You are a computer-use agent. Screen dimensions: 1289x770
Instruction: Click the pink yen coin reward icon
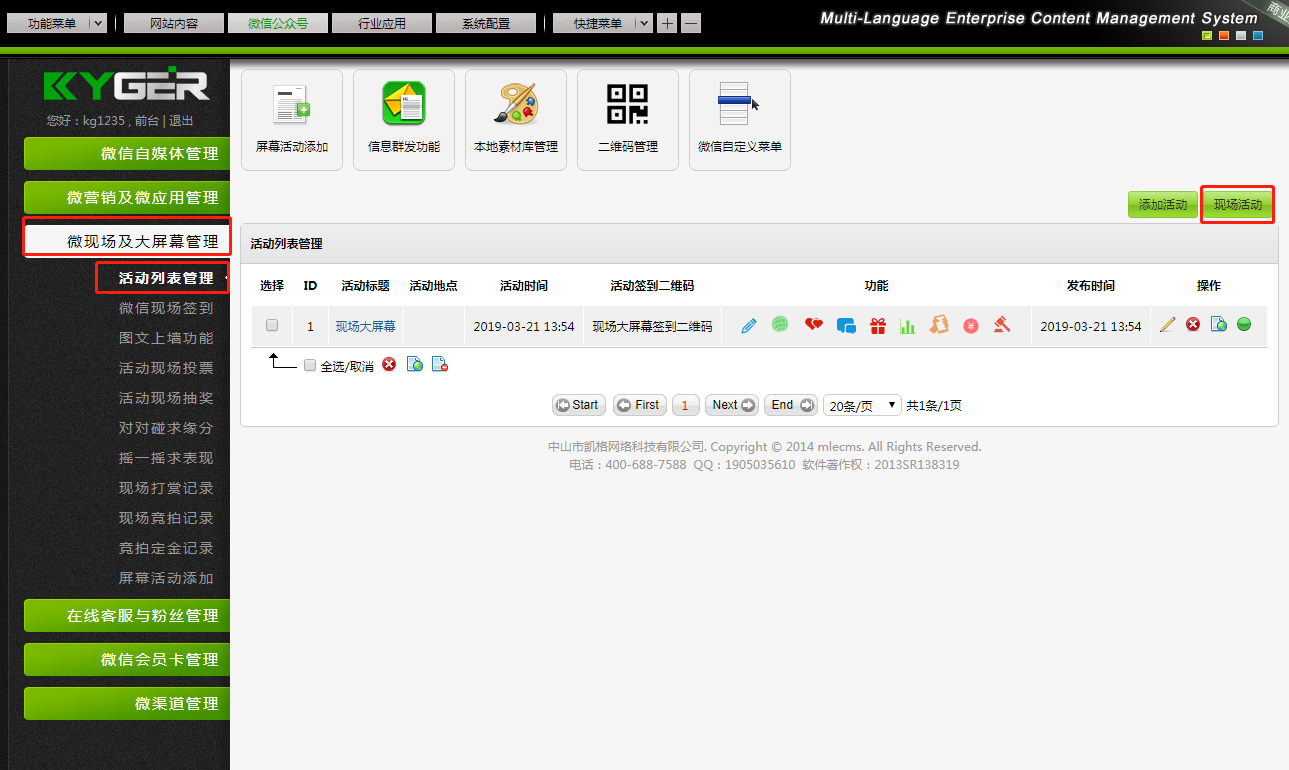point(970,325)
